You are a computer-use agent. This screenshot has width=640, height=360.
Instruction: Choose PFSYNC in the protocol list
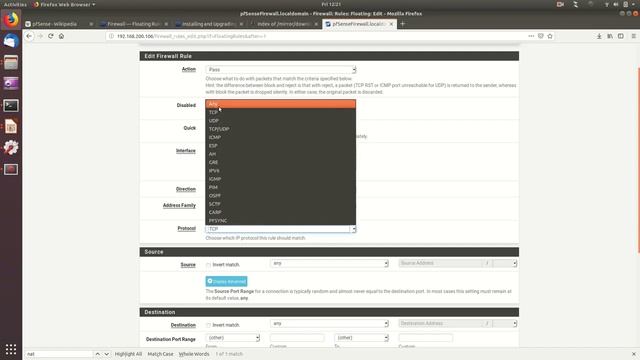point(280,221)
